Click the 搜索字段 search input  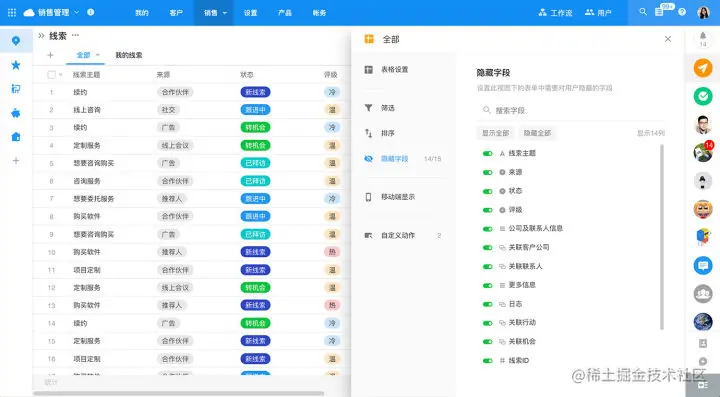coord(570,110)
